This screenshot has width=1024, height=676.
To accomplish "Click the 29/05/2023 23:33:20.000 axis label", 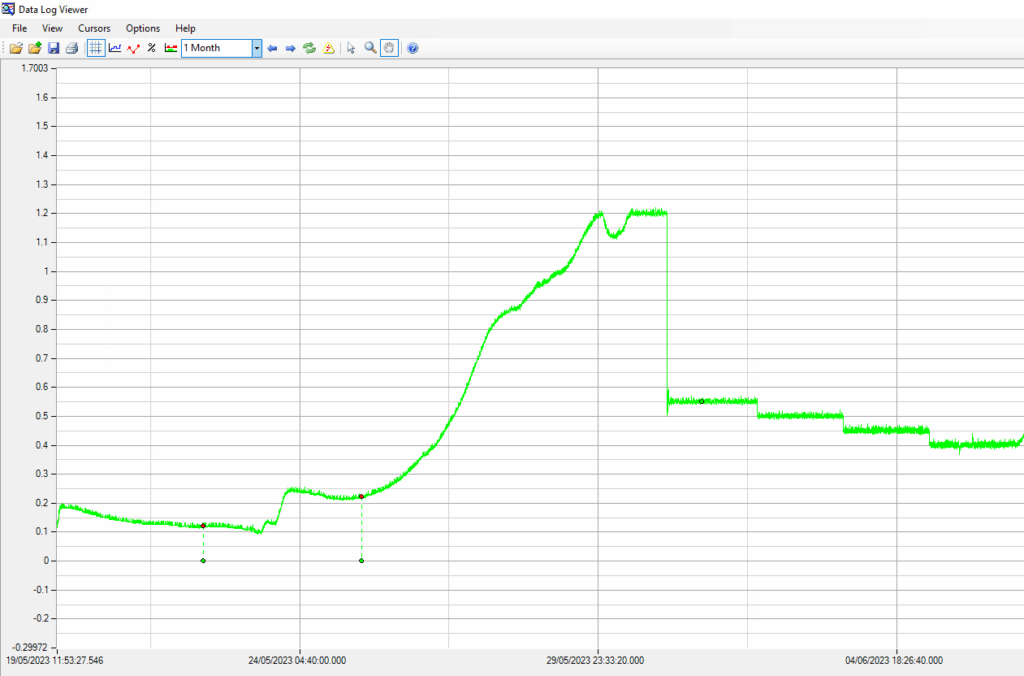I will [595, 660].
